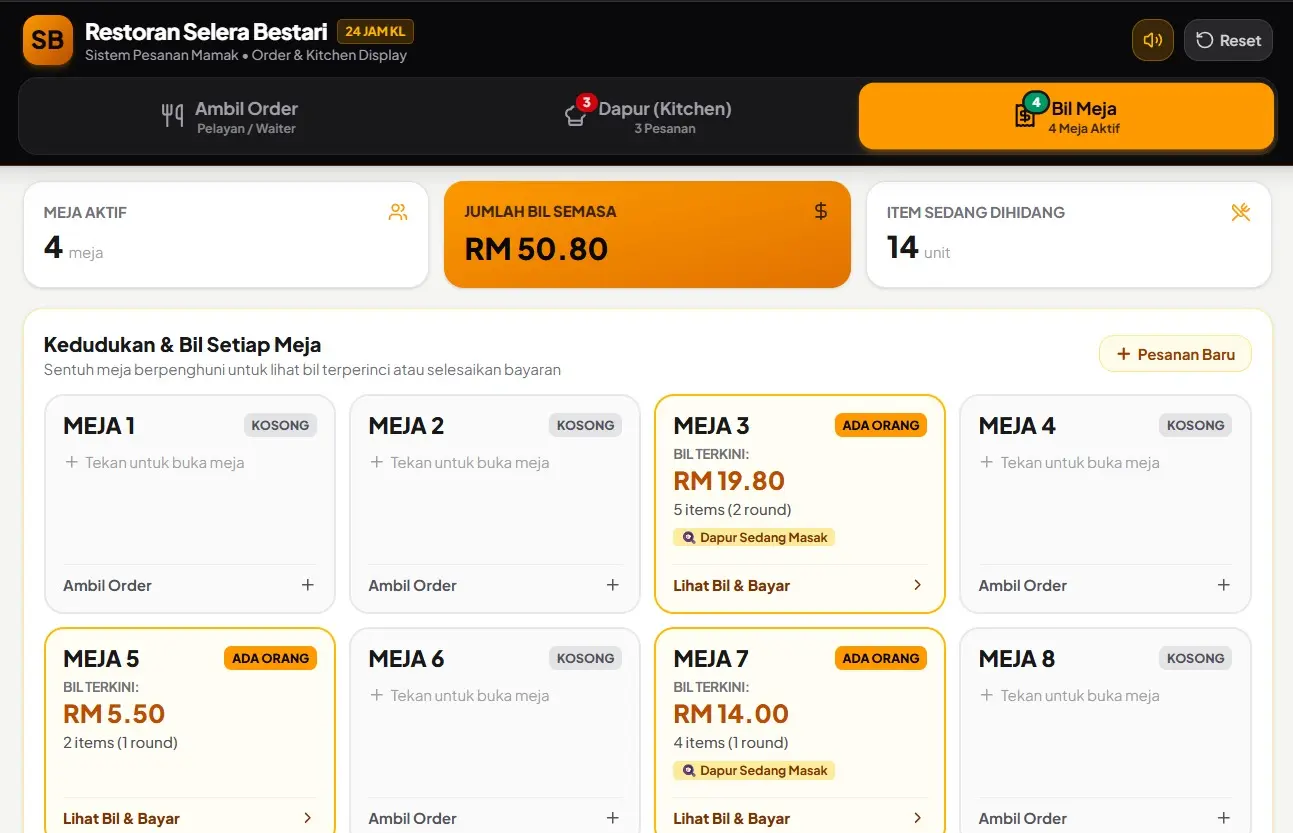The width and height of the screenshot is (1293, 833).
Task: Click the plus icon on Meja 2 Ambil Order
Action: click(x=613, y=585)
